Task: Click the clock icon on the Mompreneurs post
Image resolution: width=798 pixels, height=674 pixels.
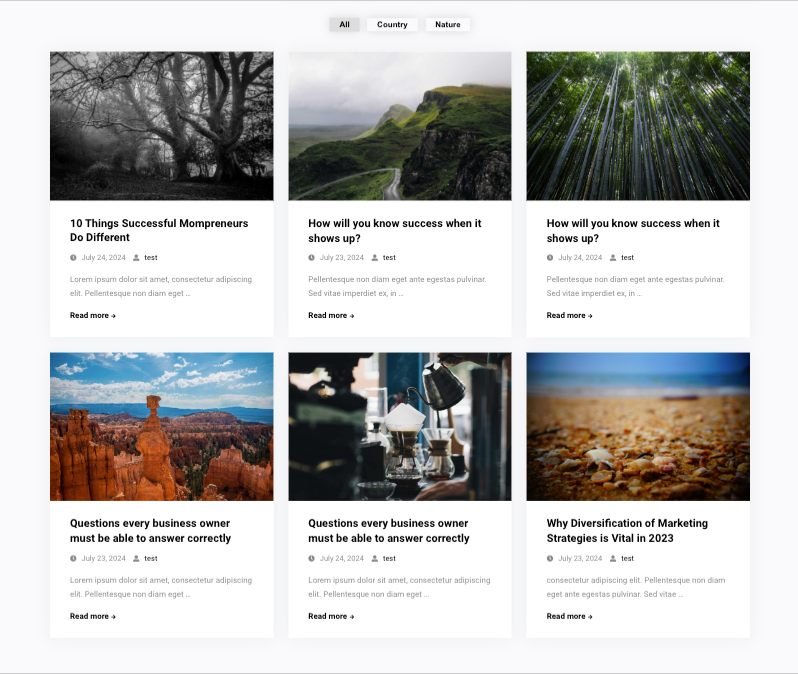Action: point(73,258)
